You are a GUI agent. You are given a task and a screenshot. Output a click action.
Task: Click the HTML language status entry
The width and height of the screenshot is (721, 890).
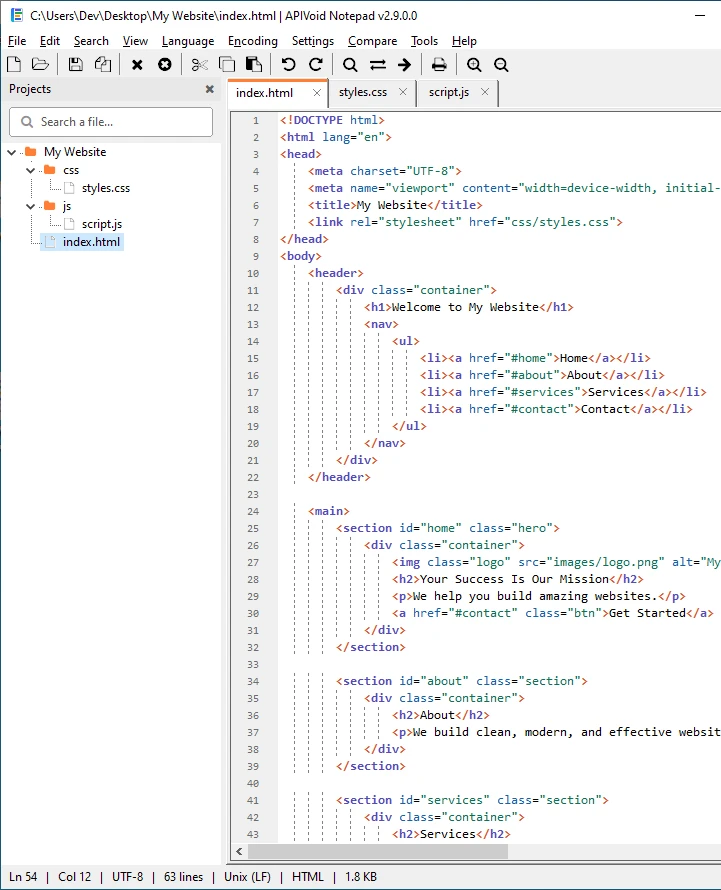tap(308, 877)
